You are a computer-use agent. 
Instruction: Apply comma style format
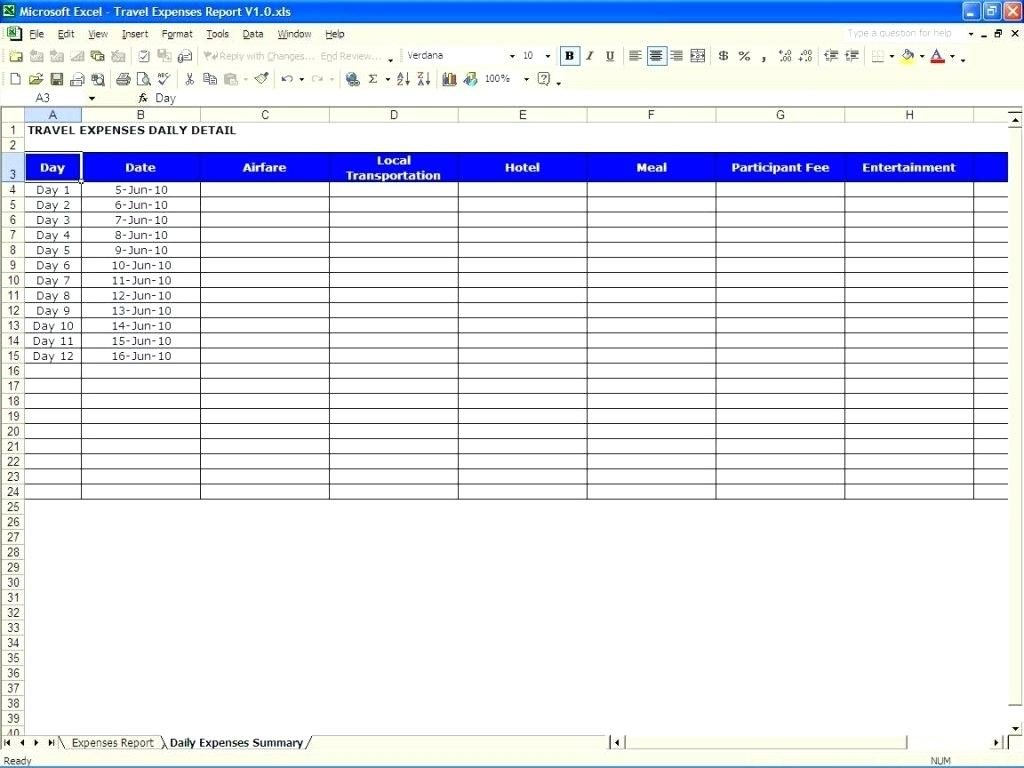763,57
